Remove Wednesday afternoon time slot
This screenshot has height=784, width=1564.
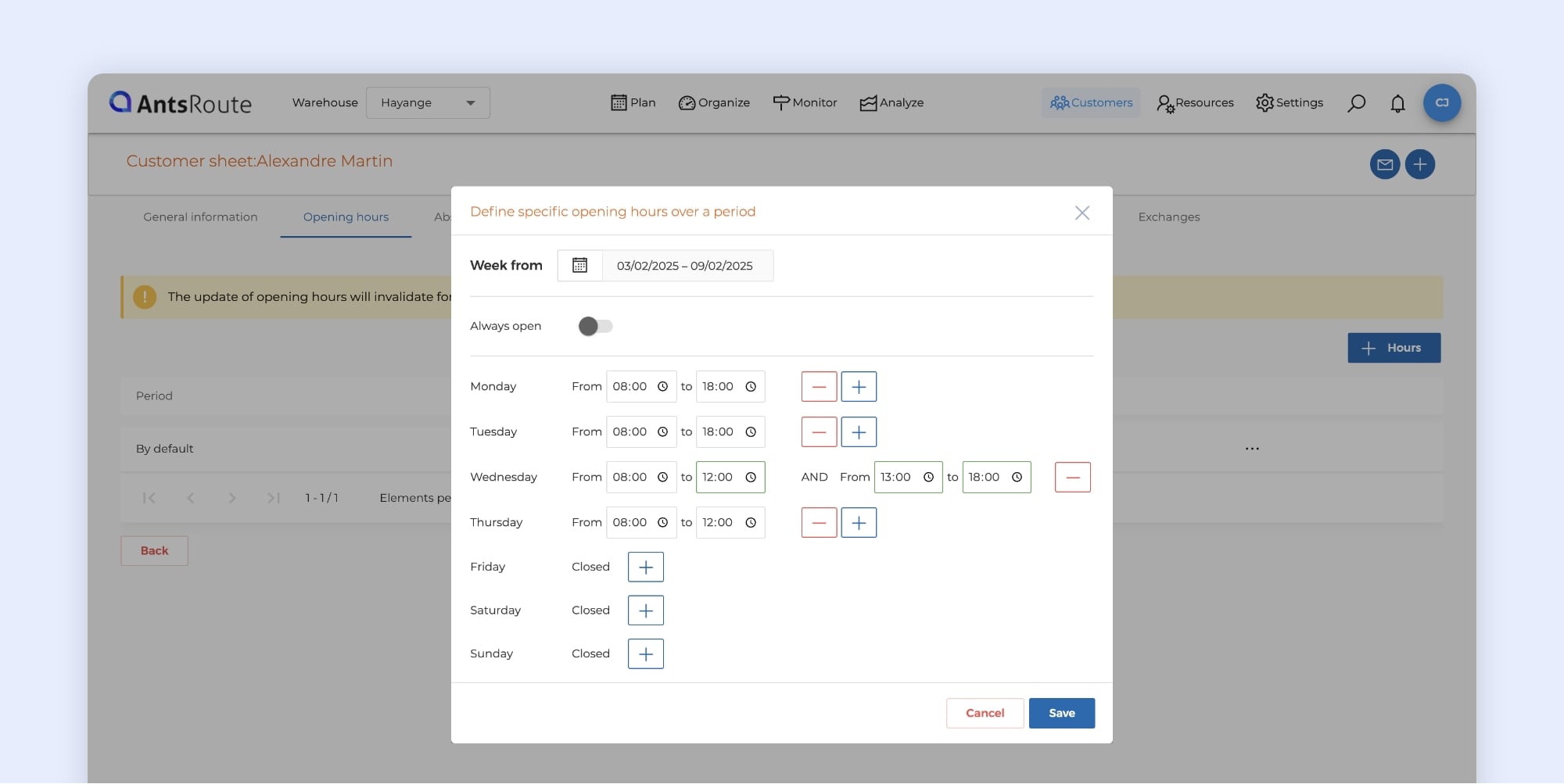tap(1072, 478)
